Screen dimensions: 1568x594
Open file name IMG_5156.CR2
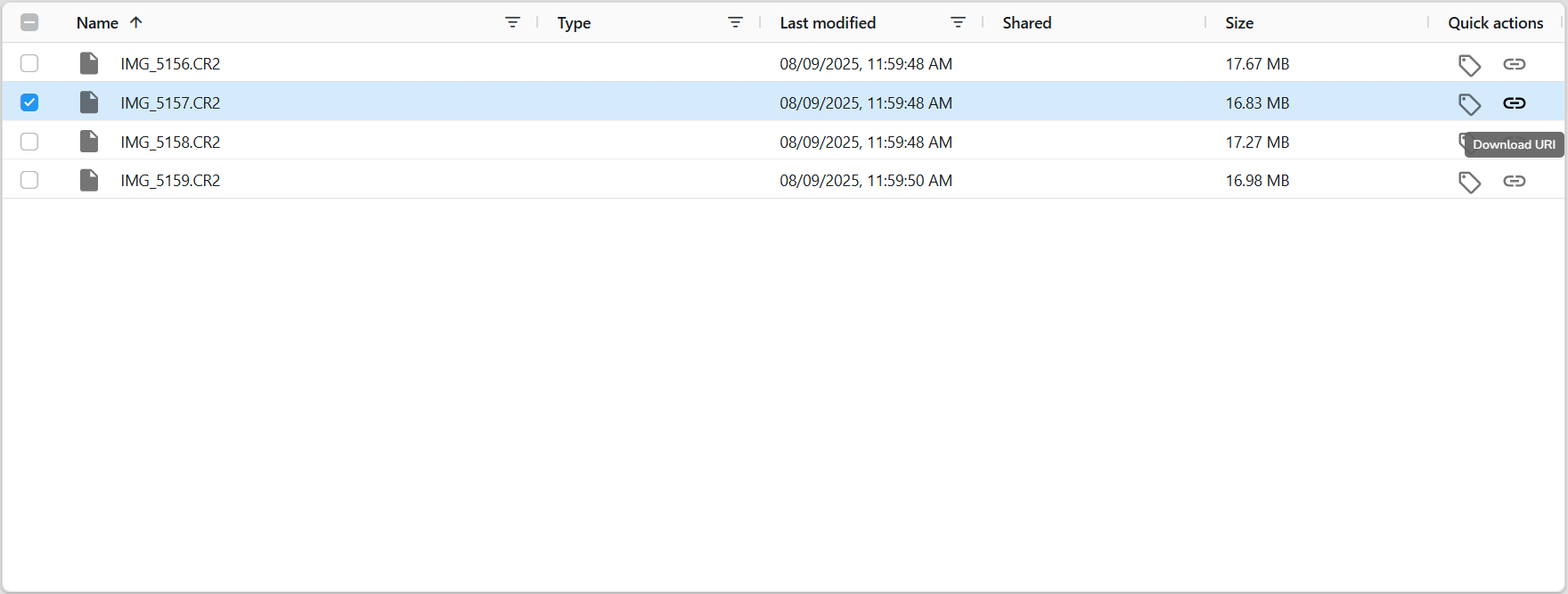tap(170, 64)
